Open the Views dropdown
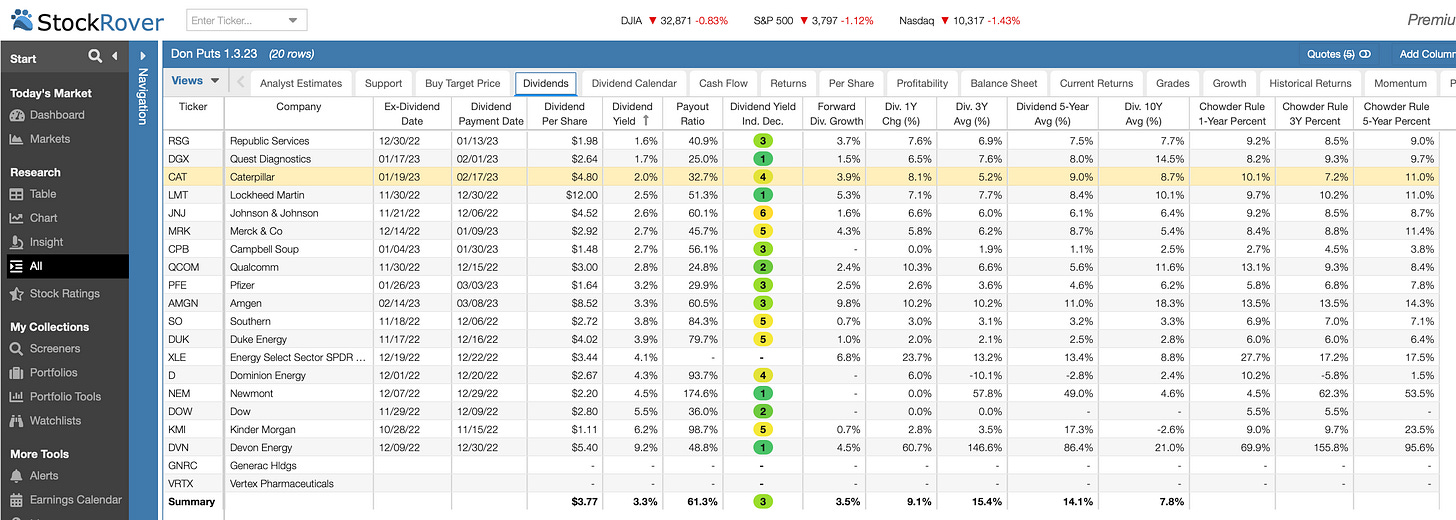This screenshot has height=520, width=1456. (194, 81)
